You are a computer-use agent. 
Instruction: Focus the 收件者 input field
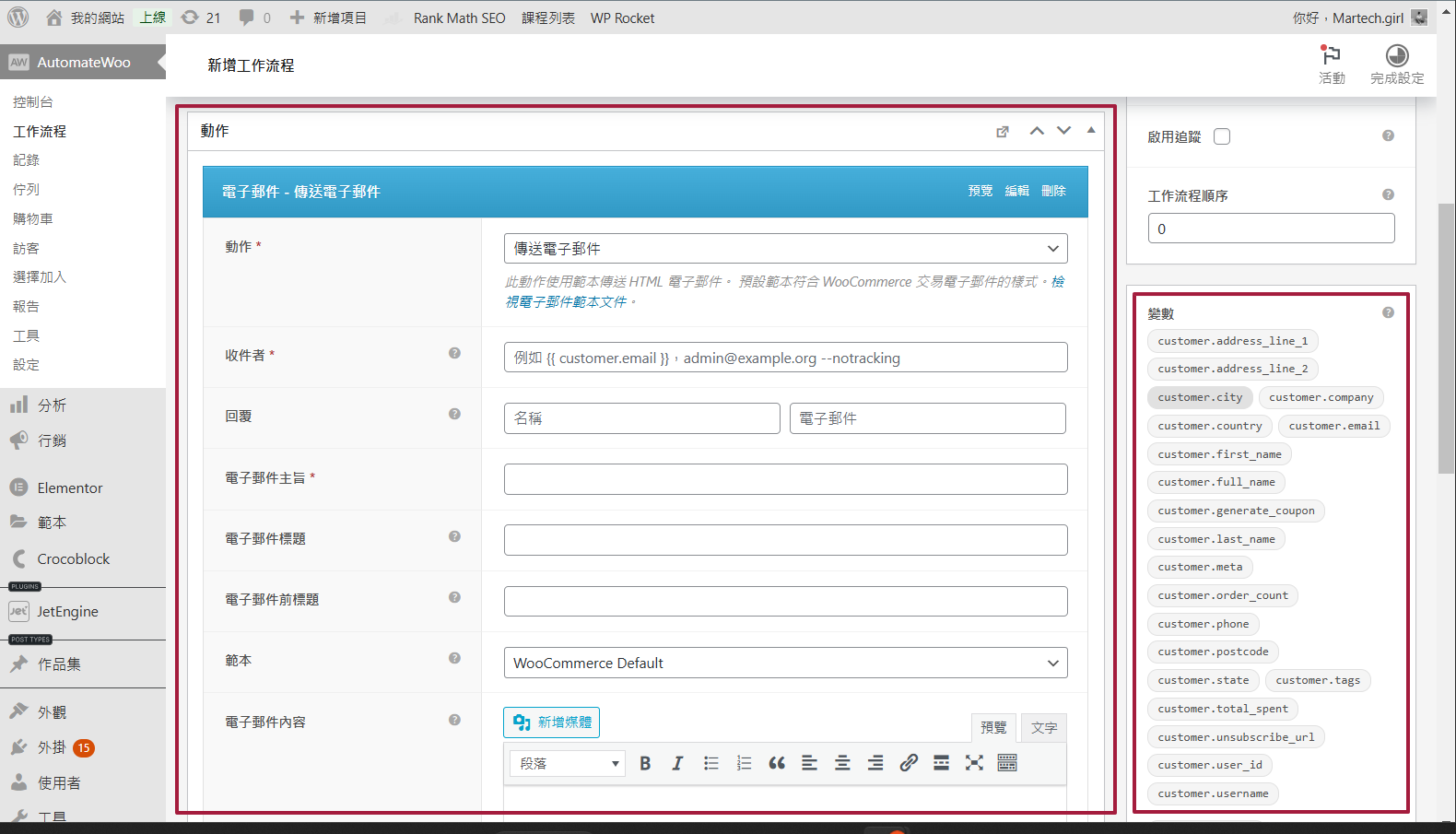[x=786, y=358]
